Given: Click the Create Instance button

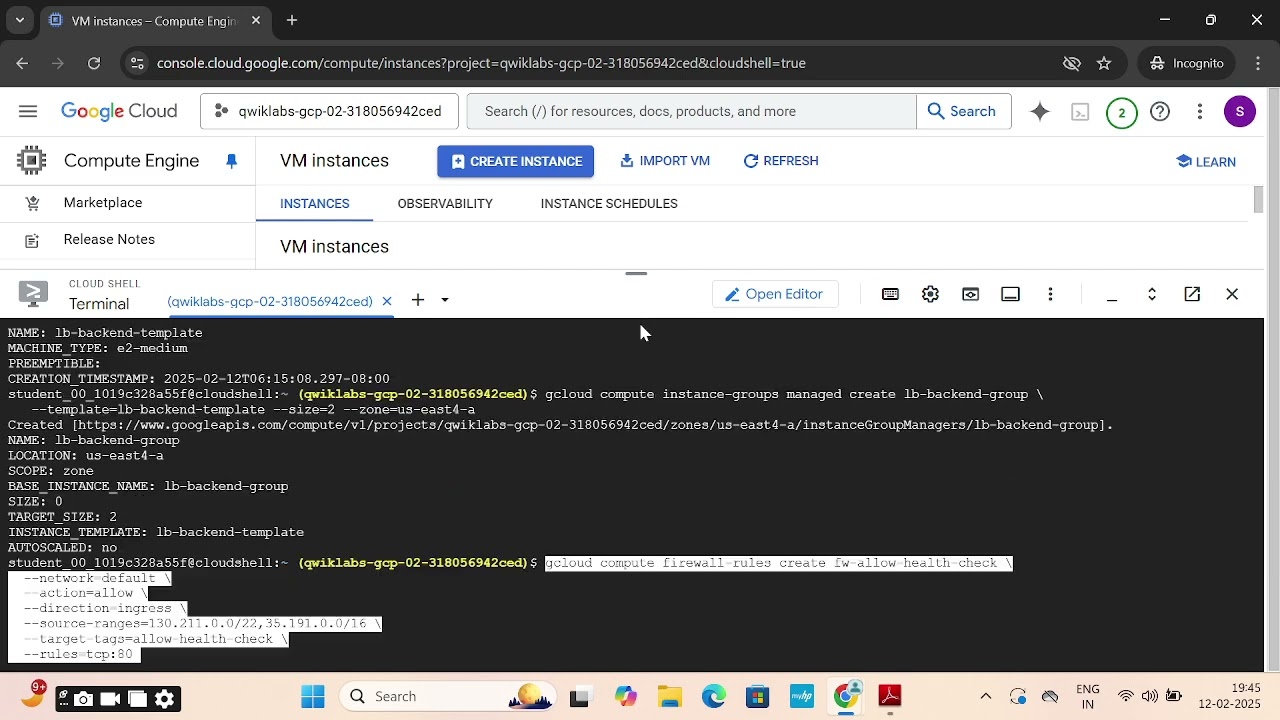Looking at the screenshot, I should click(x=515, y=161).
